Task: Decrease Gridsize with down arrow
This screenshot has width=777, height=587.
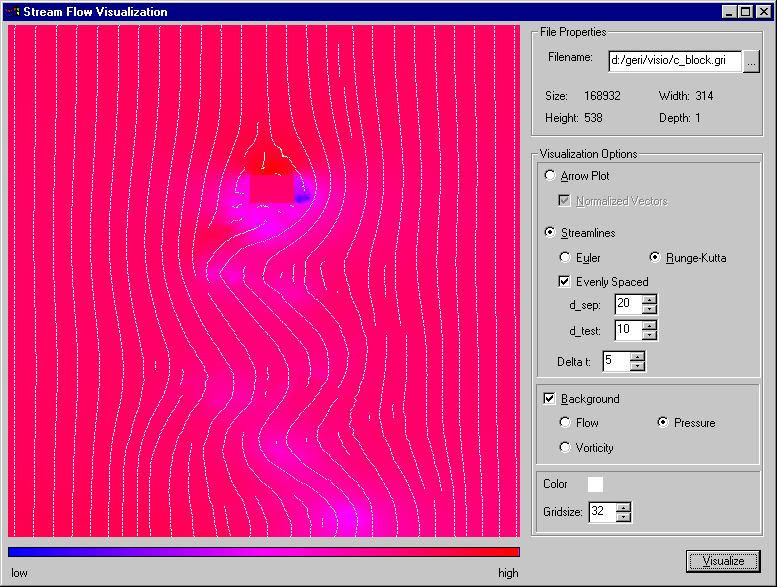Action: [x=624, y=517]
